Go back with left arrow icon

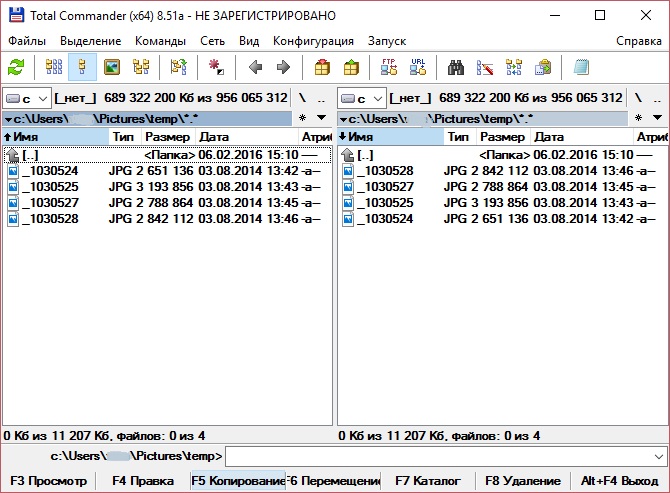click(255, 67)
